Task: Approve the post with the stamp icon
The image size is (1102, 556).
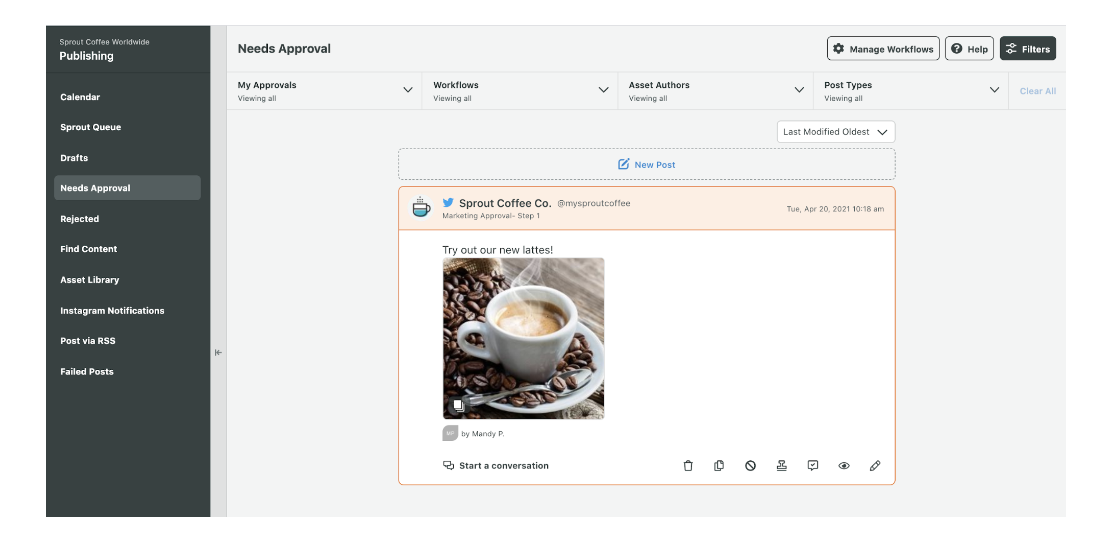Action: click(x=782, y=466)
